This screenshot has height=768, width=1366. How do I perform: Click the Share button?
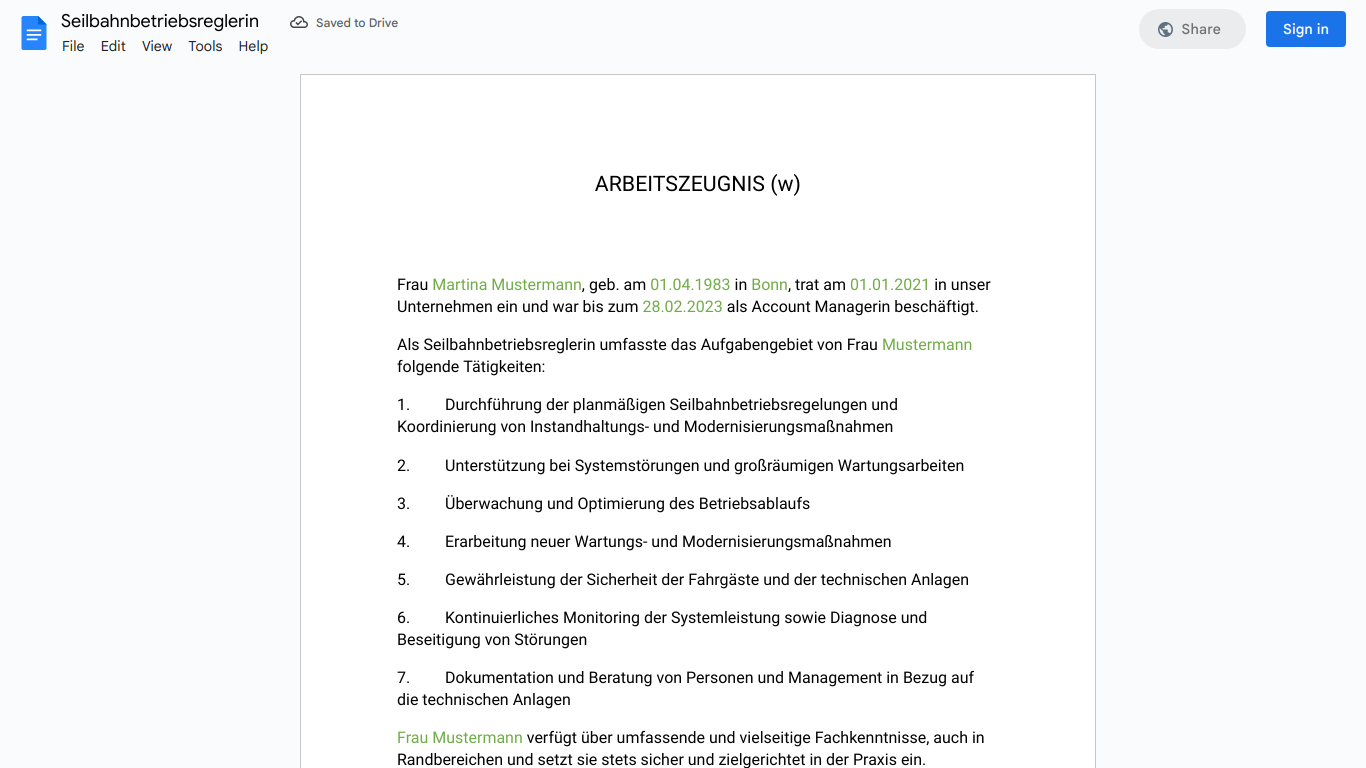point(1192,29)
